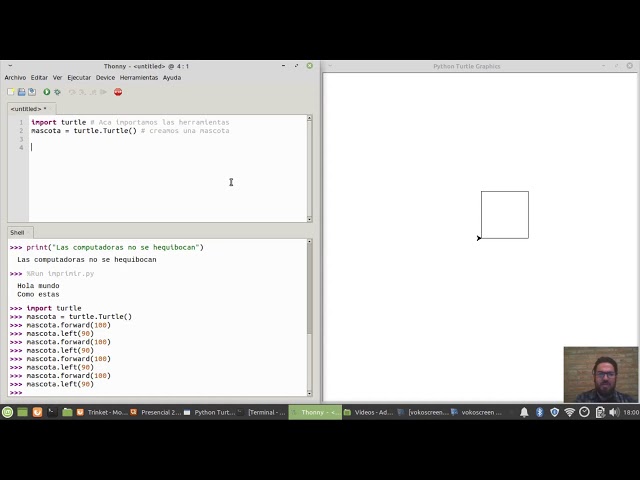
Task: Open the Linux Mint menu icon
Action: click(x=7, y=412)
